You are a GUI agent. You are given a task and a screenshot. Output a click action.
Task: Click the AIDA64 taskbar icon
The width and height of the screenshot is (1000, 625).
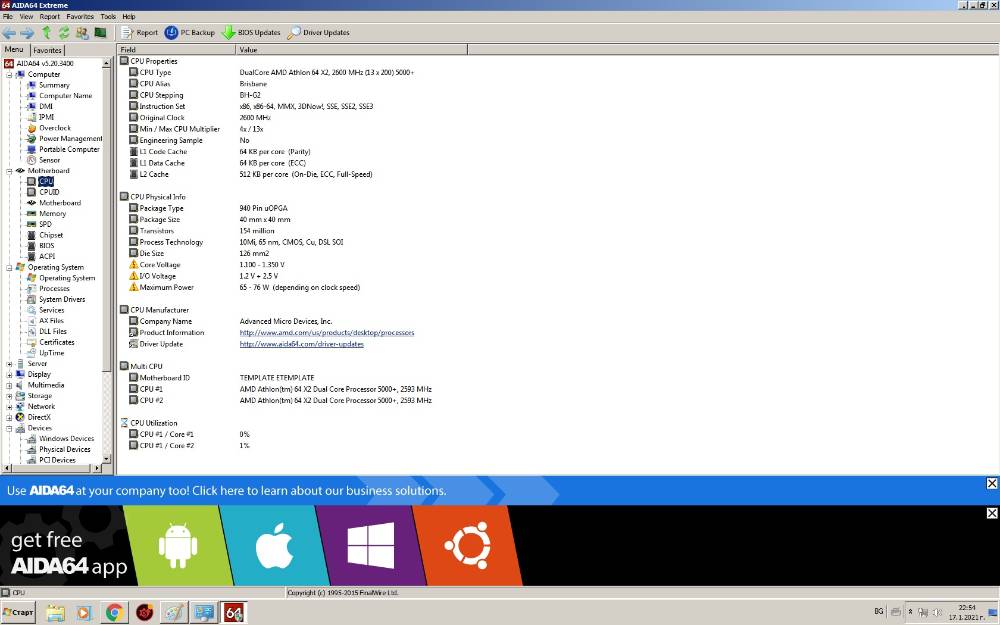point(233,613)
